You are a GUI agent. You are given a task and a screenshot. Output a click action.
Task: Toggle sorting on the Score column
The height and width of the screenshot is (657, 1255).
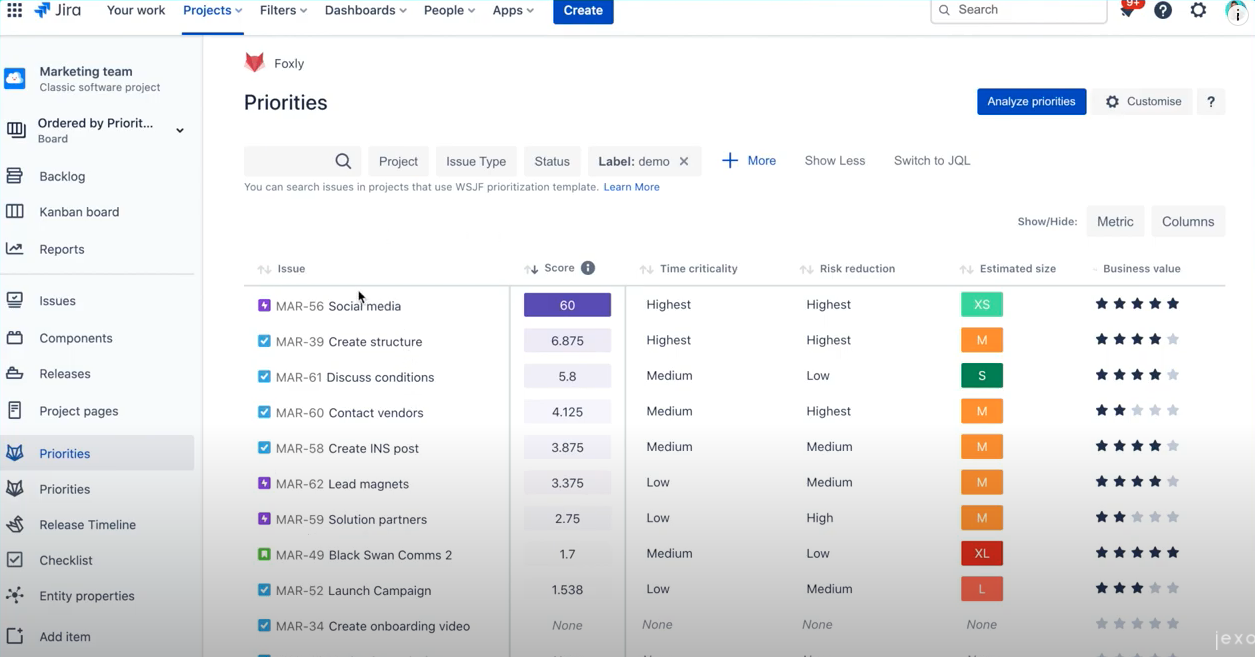530,268
